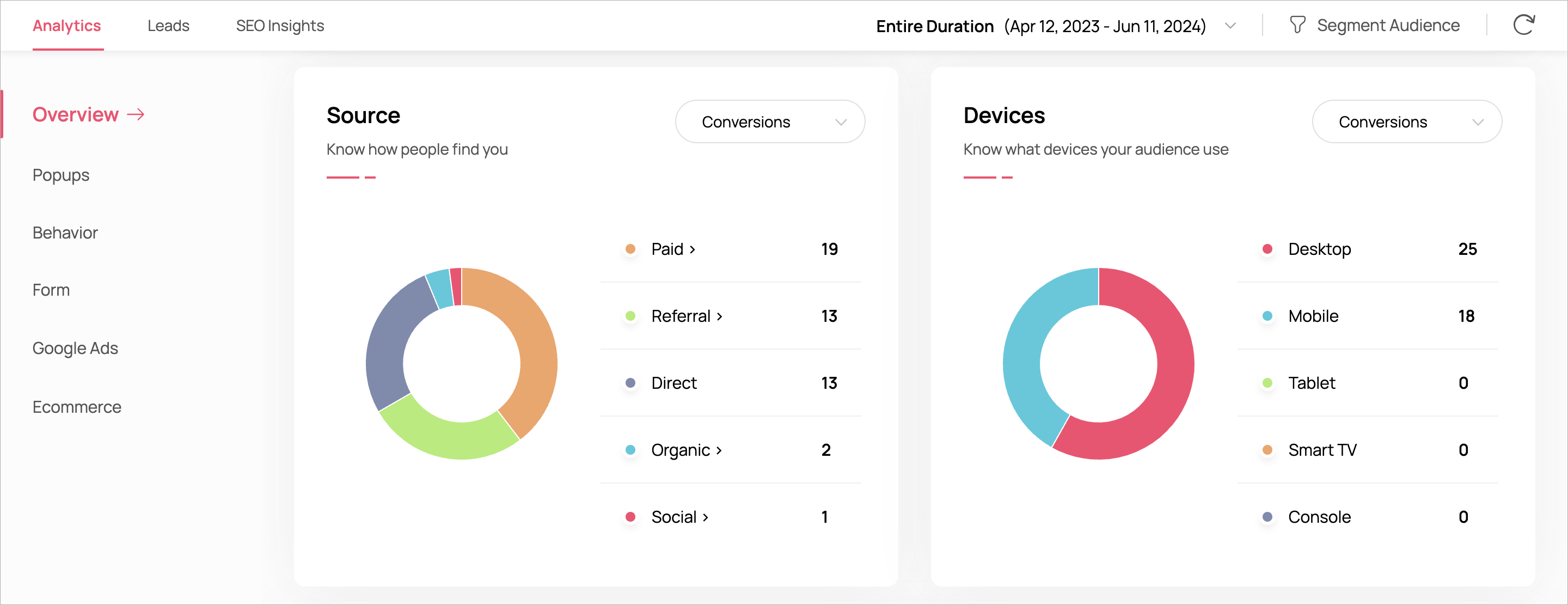Click the orange Paid legend dot
The image size is (1568, 605).
[x=630, y=249]
